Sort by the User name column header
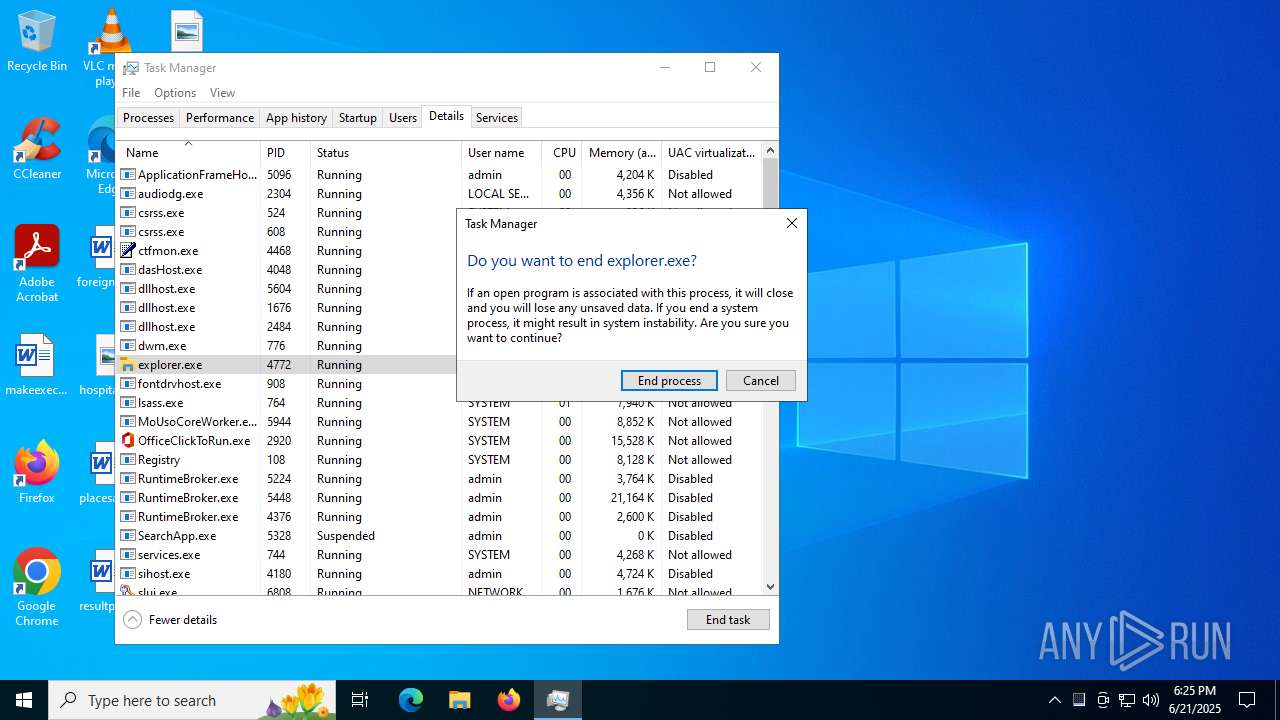The width and height of the screenshot is (1280, 720). tap(501, 153)
